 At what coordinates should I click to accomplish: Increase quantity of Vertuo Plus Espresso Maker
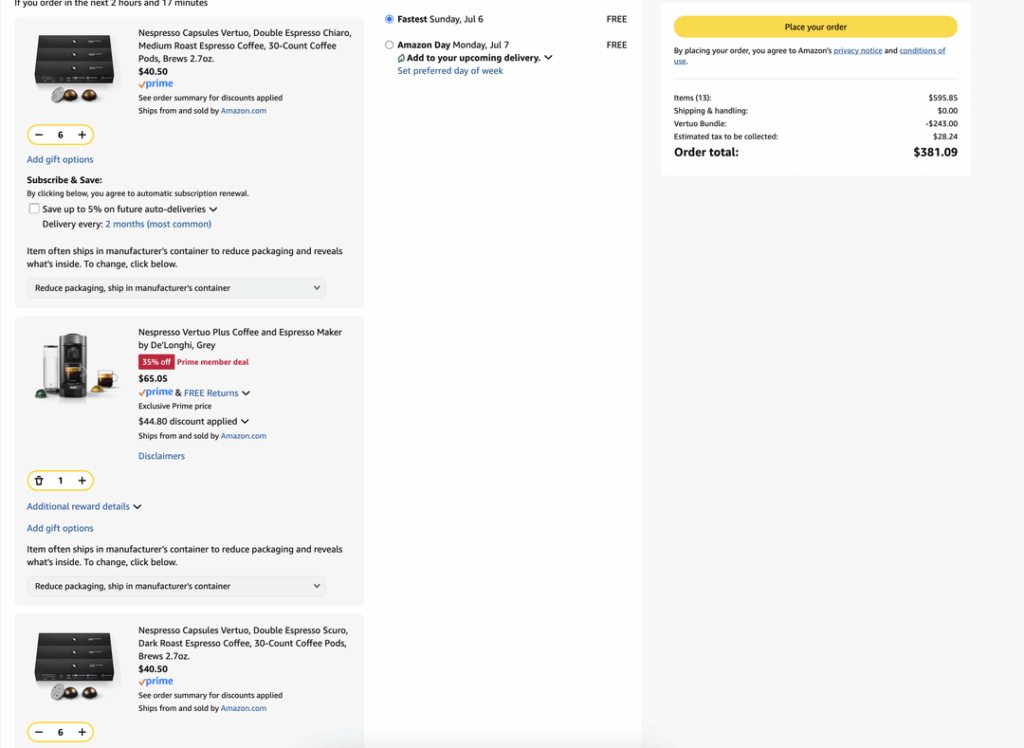coord(82,481)
